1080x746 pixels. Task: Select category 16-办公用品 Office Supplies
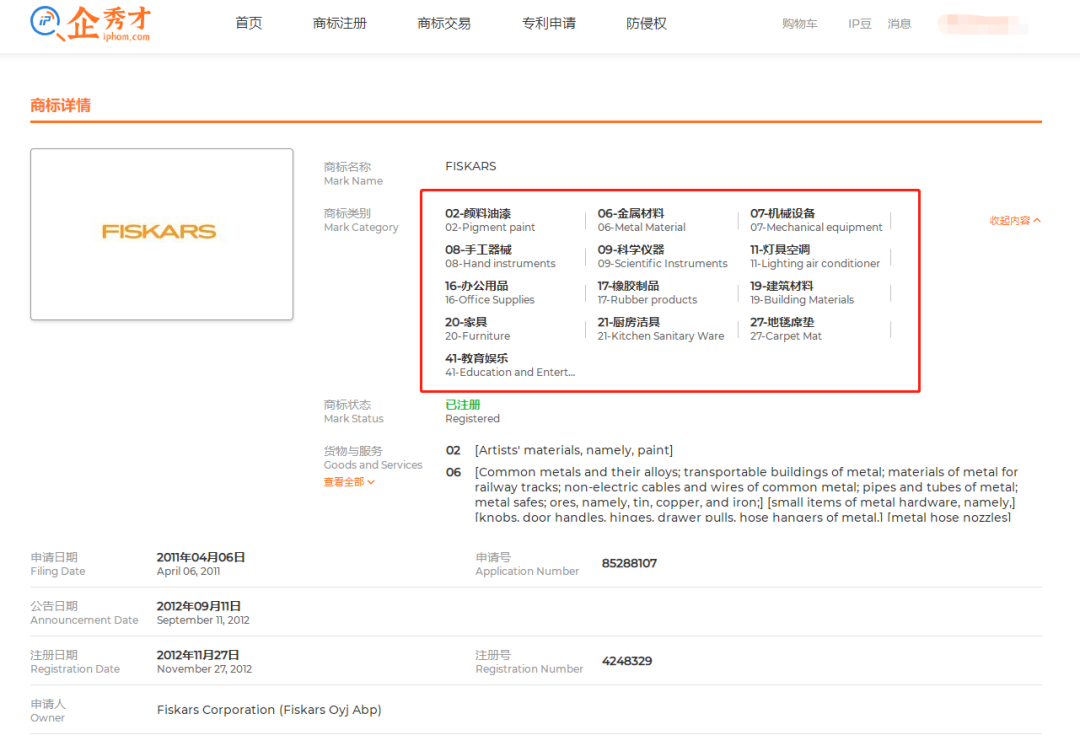point(490,293)
